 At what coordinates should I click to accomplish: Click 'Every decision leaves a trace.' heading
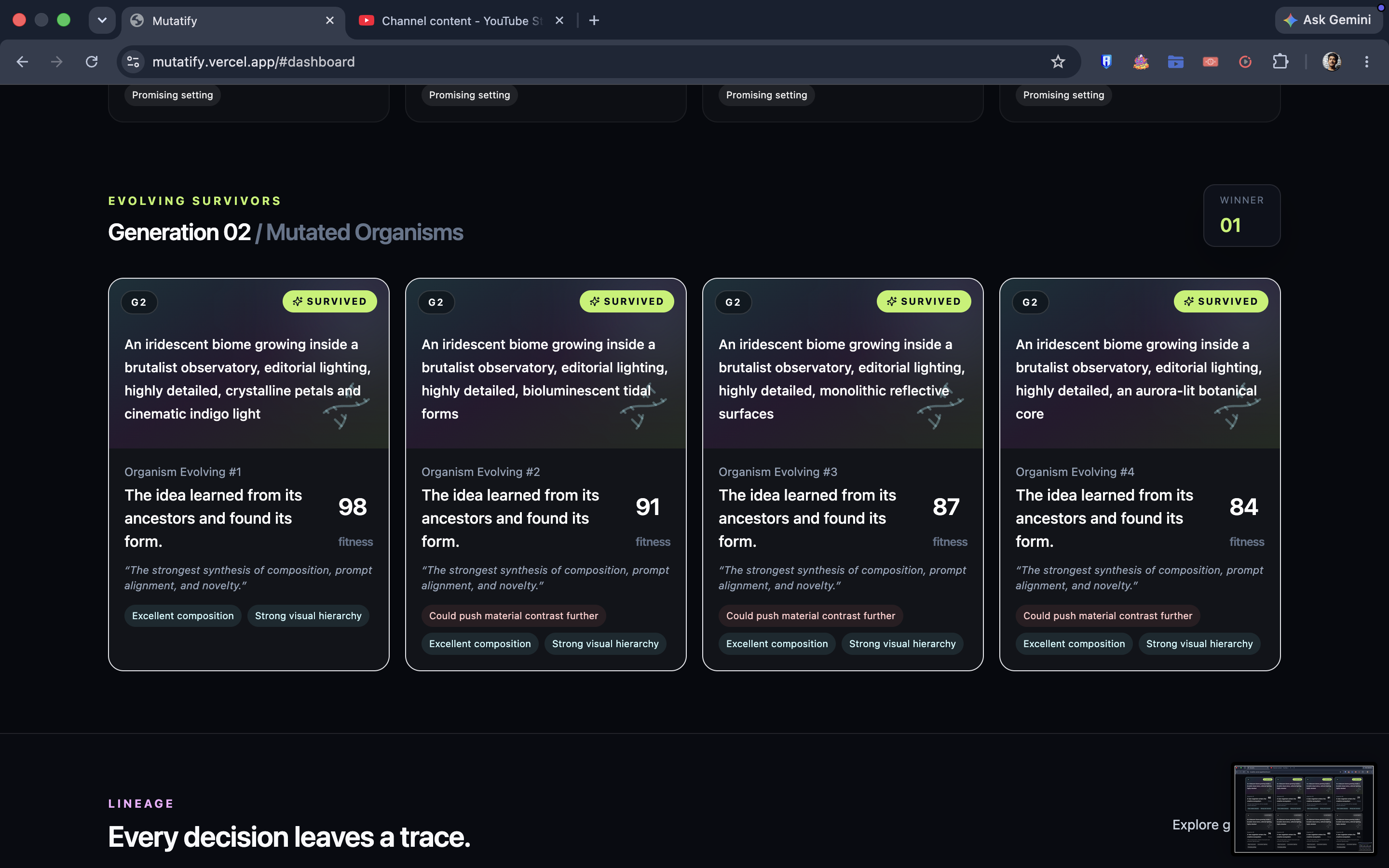[289, 837]
